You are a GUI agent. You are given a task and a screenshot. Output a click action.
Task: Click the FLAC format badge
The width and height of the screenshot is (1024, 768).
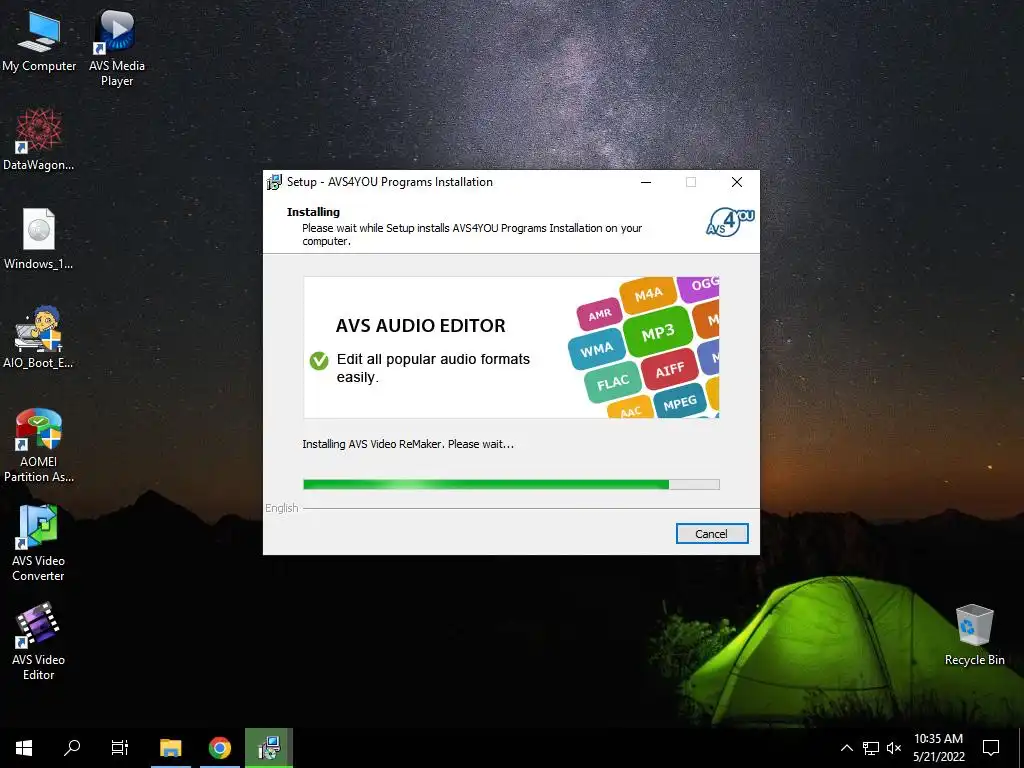coord(613,382)
